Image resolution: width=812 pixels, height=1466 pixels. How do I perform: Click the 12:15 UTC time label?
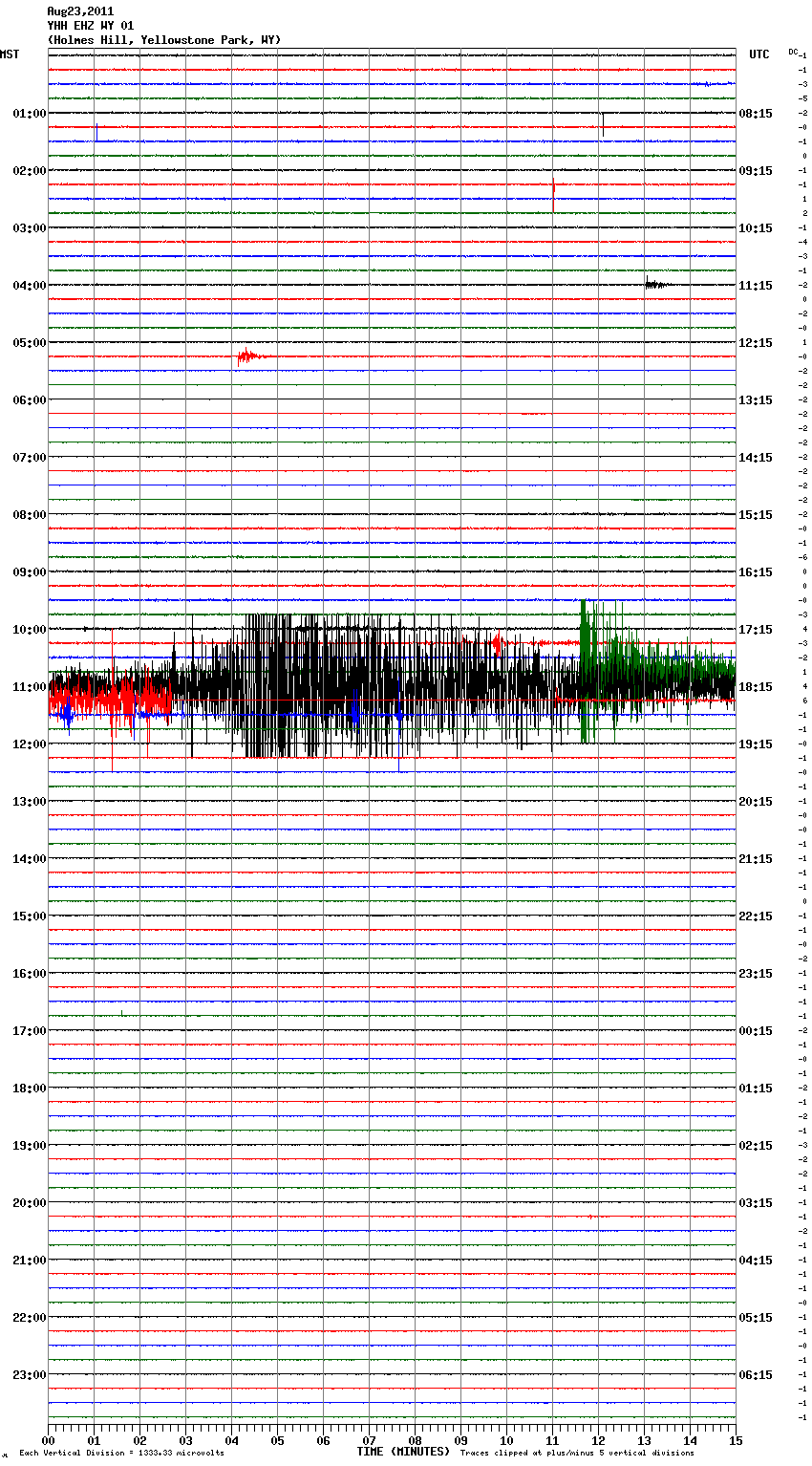(x=756, y=342)
